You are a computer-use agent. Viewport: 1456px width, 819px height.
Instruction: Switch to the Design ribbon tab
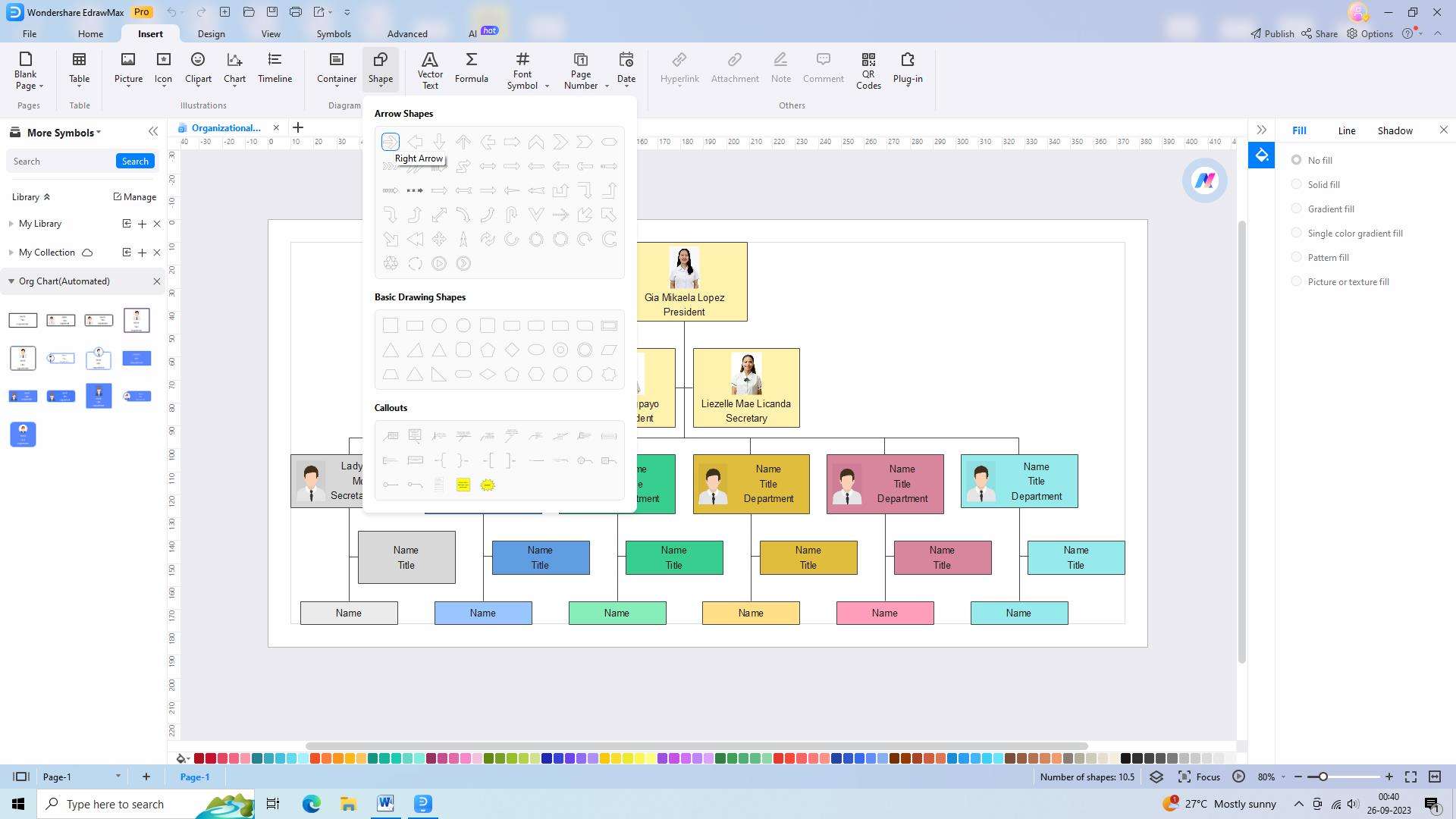point(211,34)
